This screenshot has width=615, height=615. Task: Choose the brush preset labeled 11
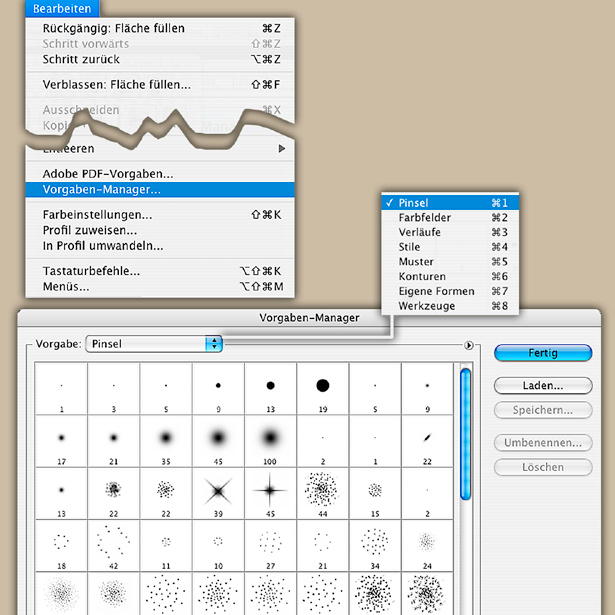coord(166,545)
